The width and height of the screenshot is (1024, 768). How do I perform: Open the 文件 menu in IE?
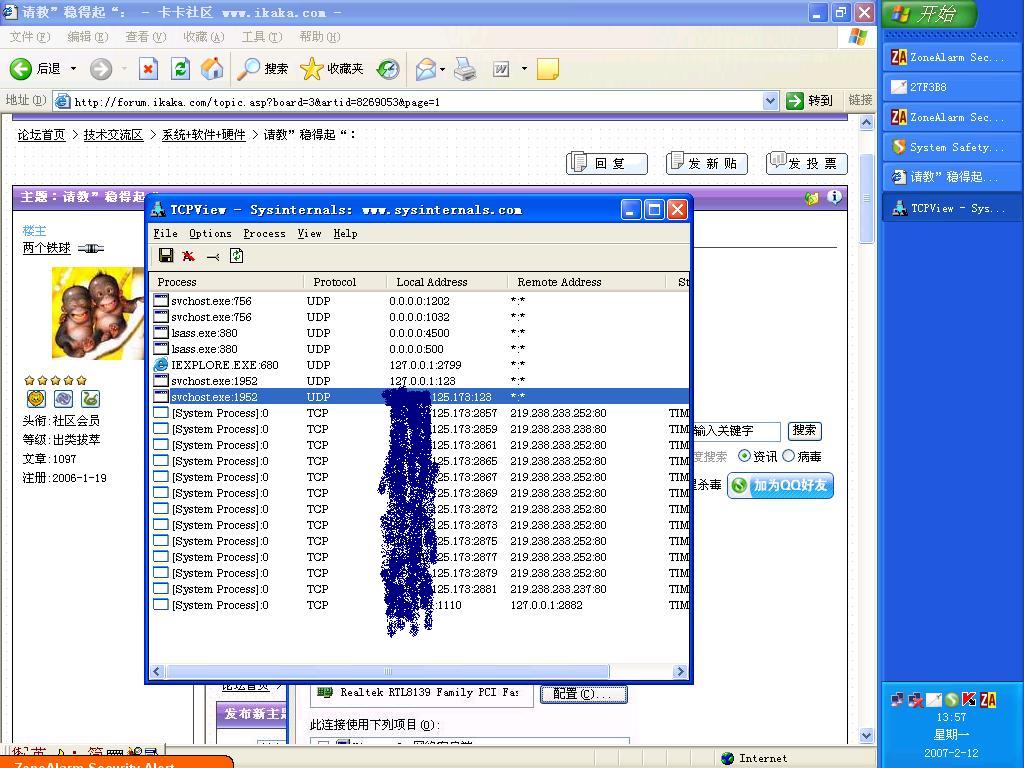(x=30, y=37)
